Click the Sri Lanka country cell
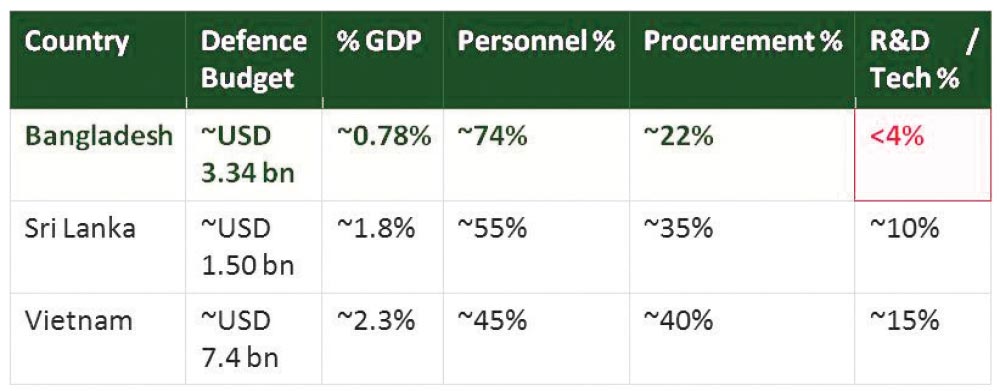1000x391 pixels. point(98,247)
